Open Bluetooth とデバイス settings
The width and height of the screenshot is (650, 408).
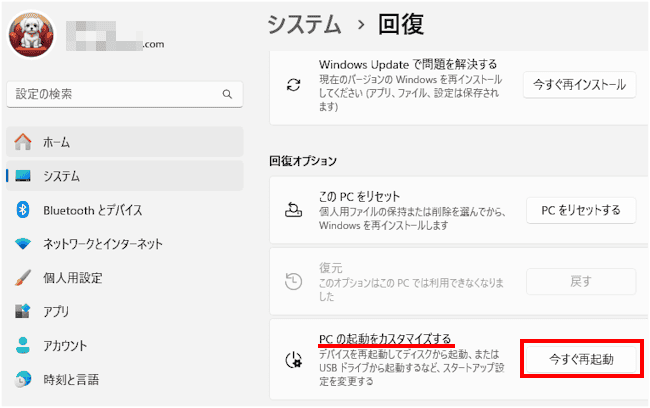tap(124, 210)
